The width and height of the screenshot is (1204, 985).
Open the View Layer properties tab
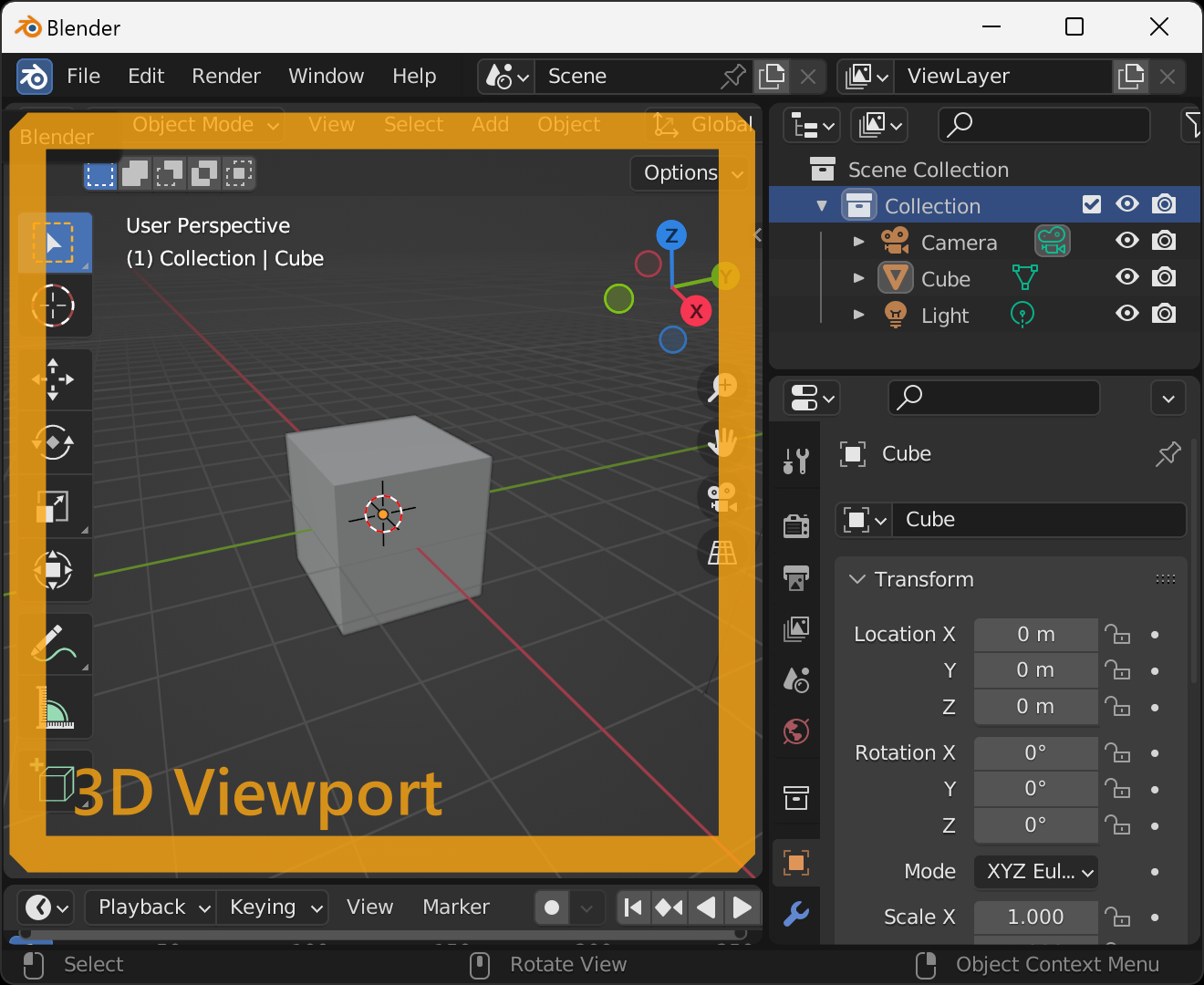[796, 628]
